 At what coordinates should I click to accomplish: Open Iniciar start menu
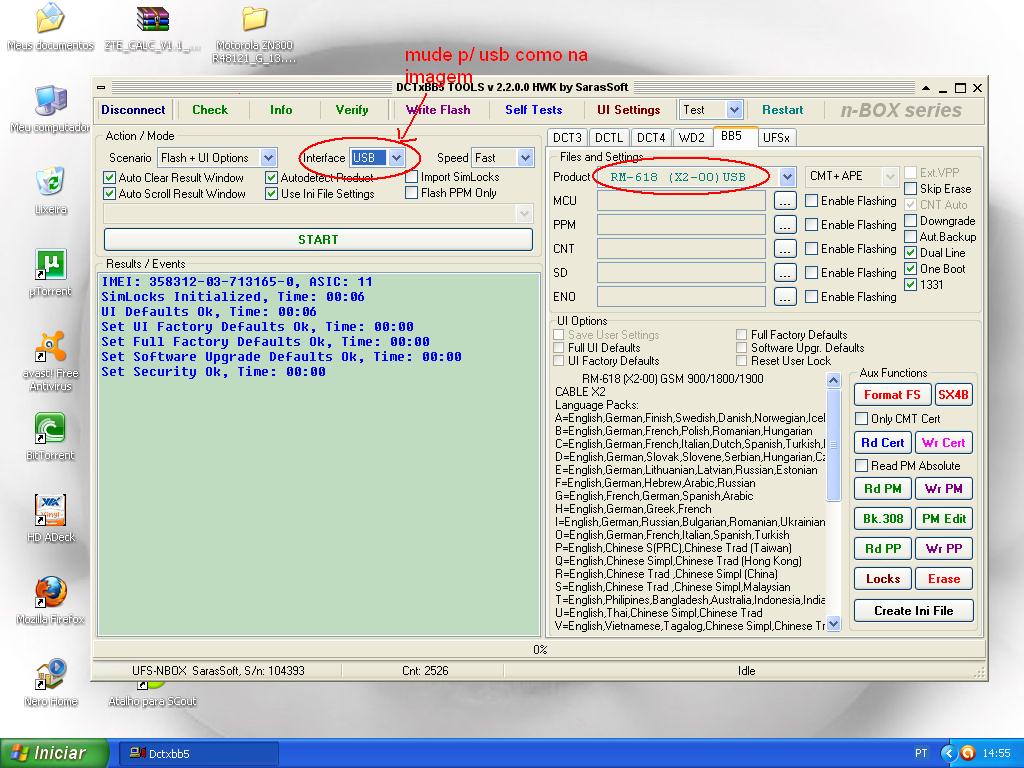(x=55, y=753)
